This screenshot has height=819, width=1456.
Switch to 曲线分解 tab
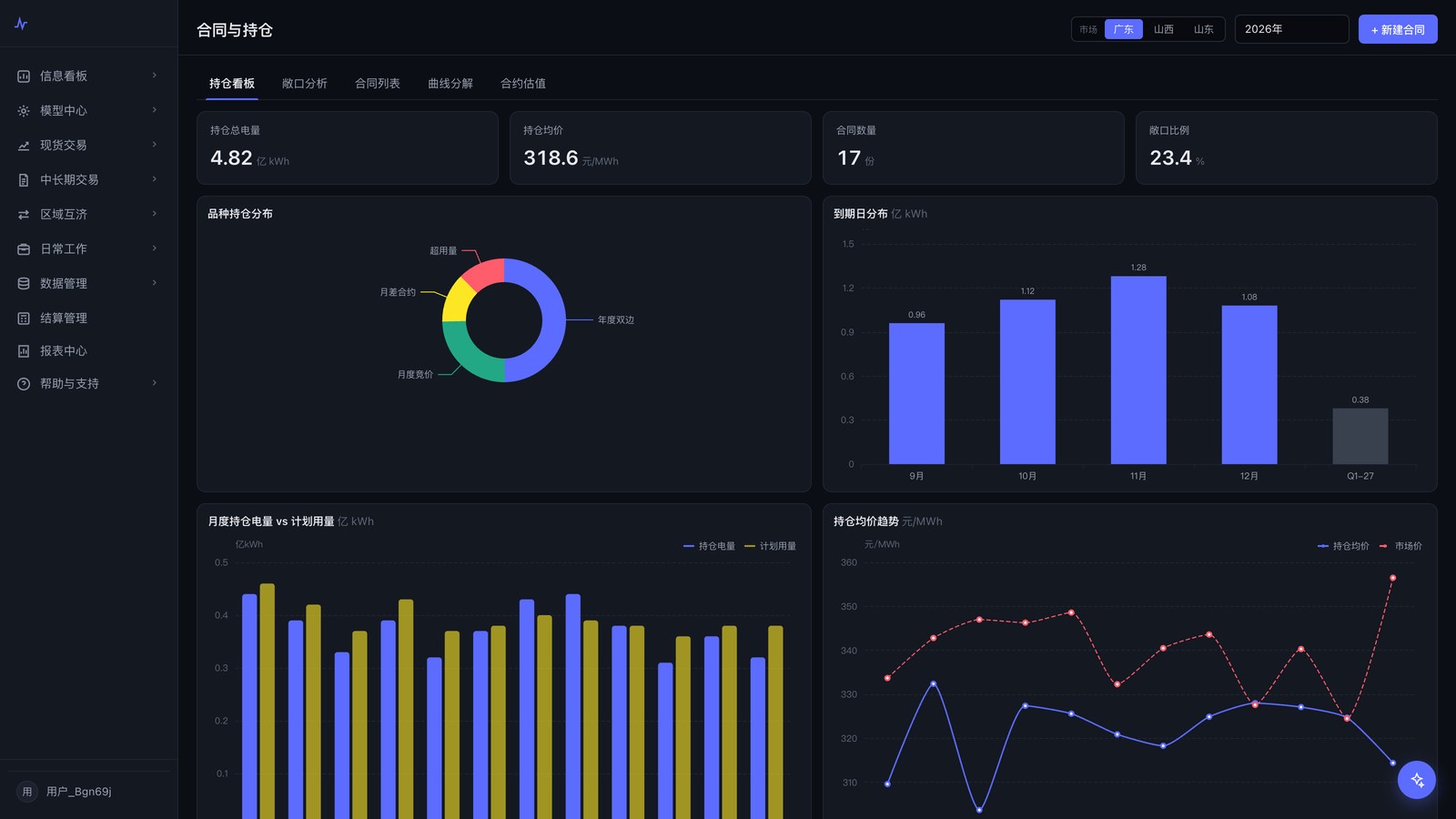click(x=450, y=84)
